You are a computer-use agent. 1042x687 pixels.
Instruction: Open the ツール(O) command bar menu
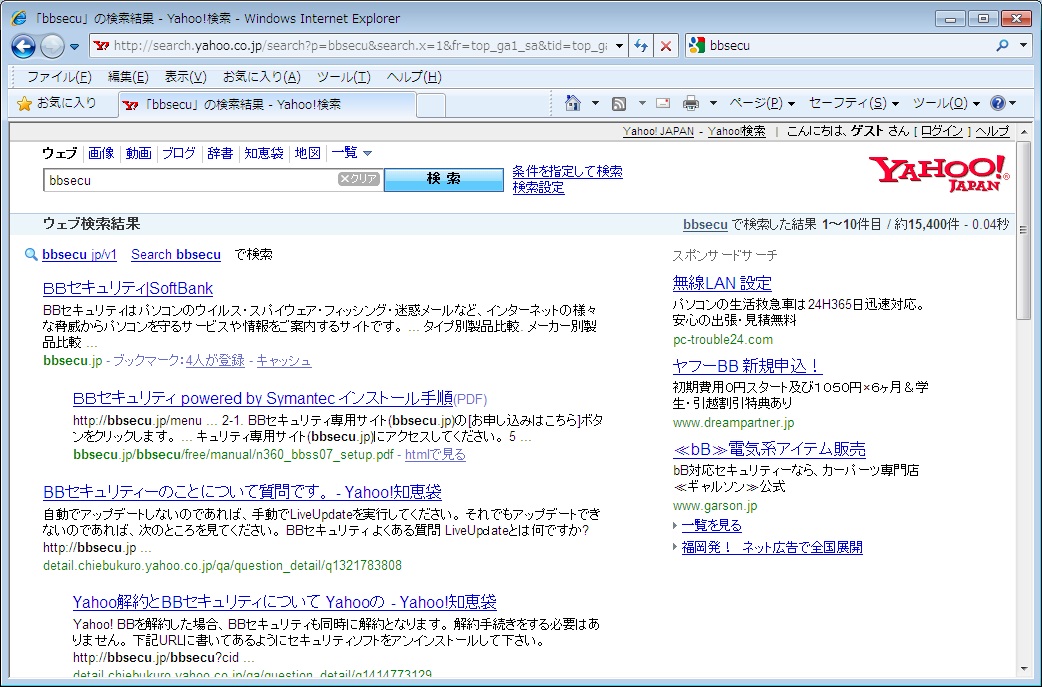(x=946, y=103)
